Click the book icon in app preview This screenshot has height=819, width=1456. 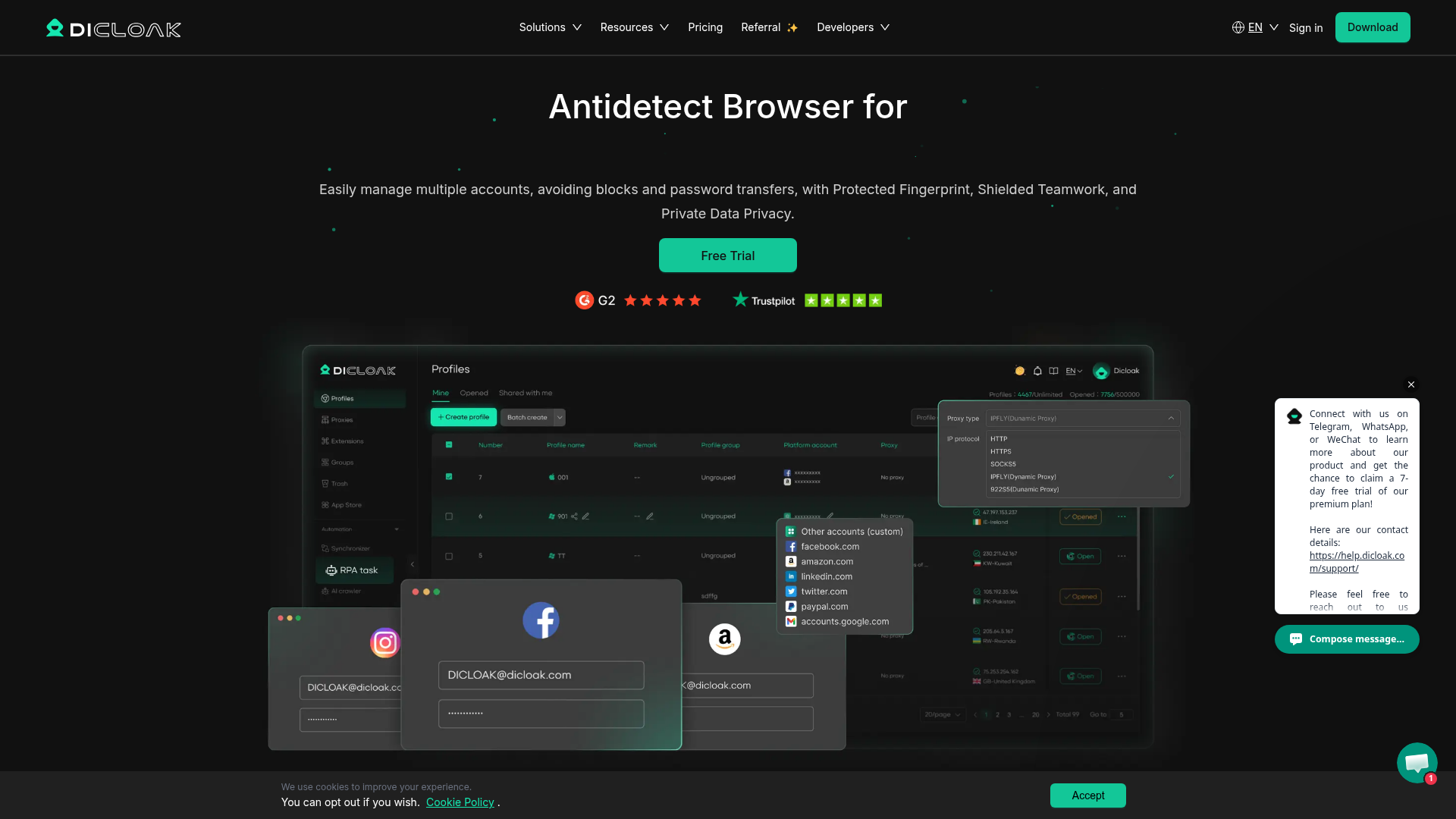click(1053, 371)
